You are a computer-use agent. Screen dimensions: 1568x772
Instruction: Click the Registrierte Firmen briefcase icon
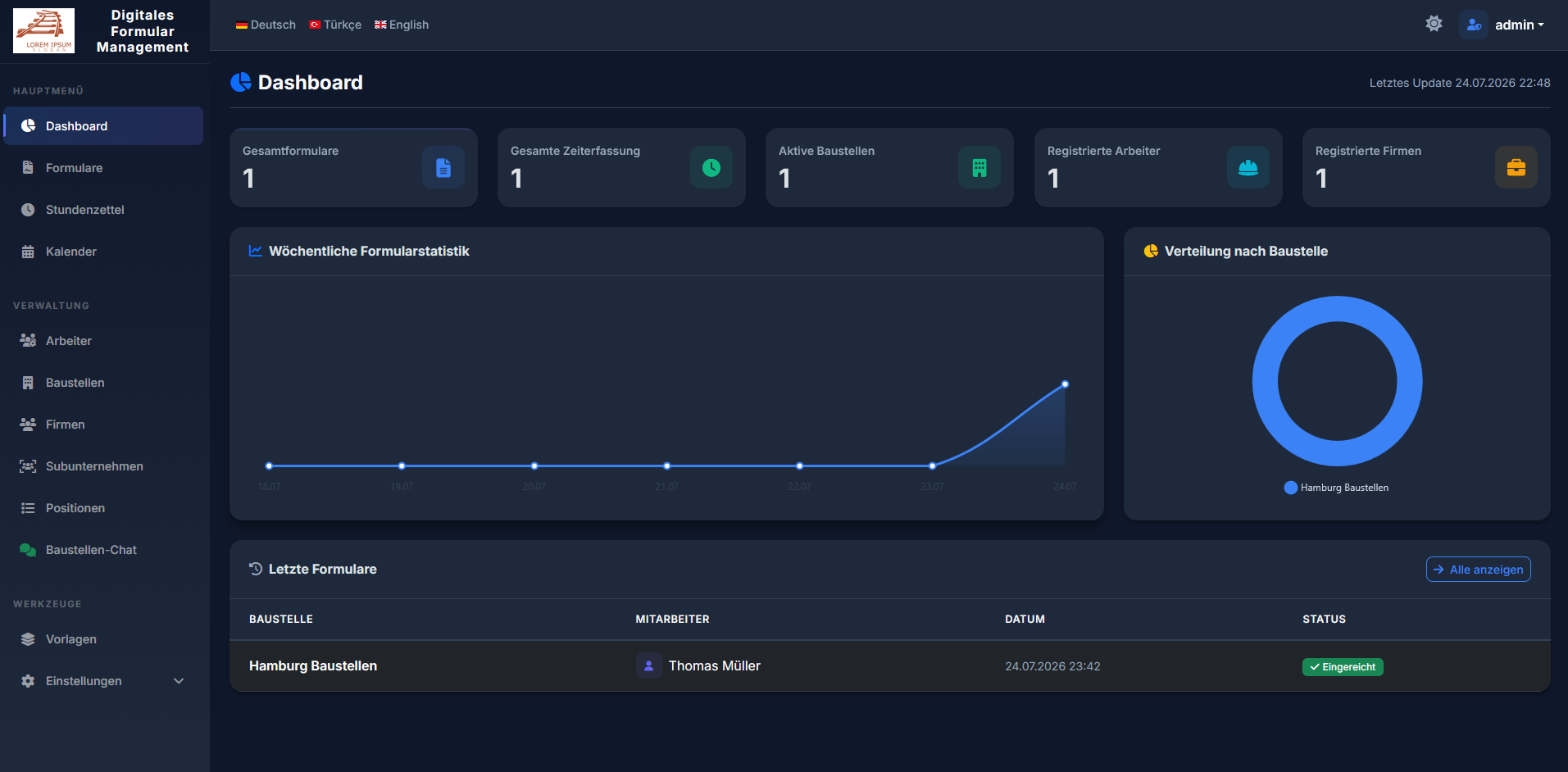pos(1516,167)
